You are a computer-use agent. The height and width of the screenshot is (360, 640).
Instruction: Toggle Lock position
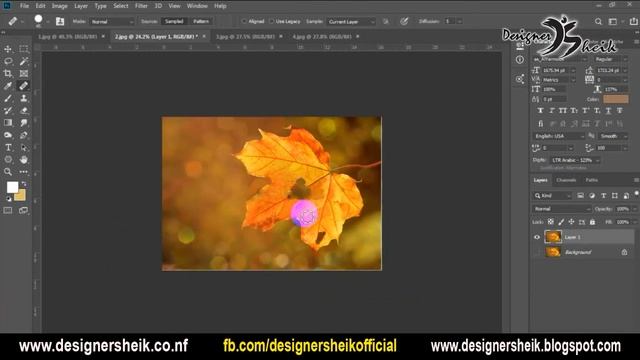[x=571, y=222]
